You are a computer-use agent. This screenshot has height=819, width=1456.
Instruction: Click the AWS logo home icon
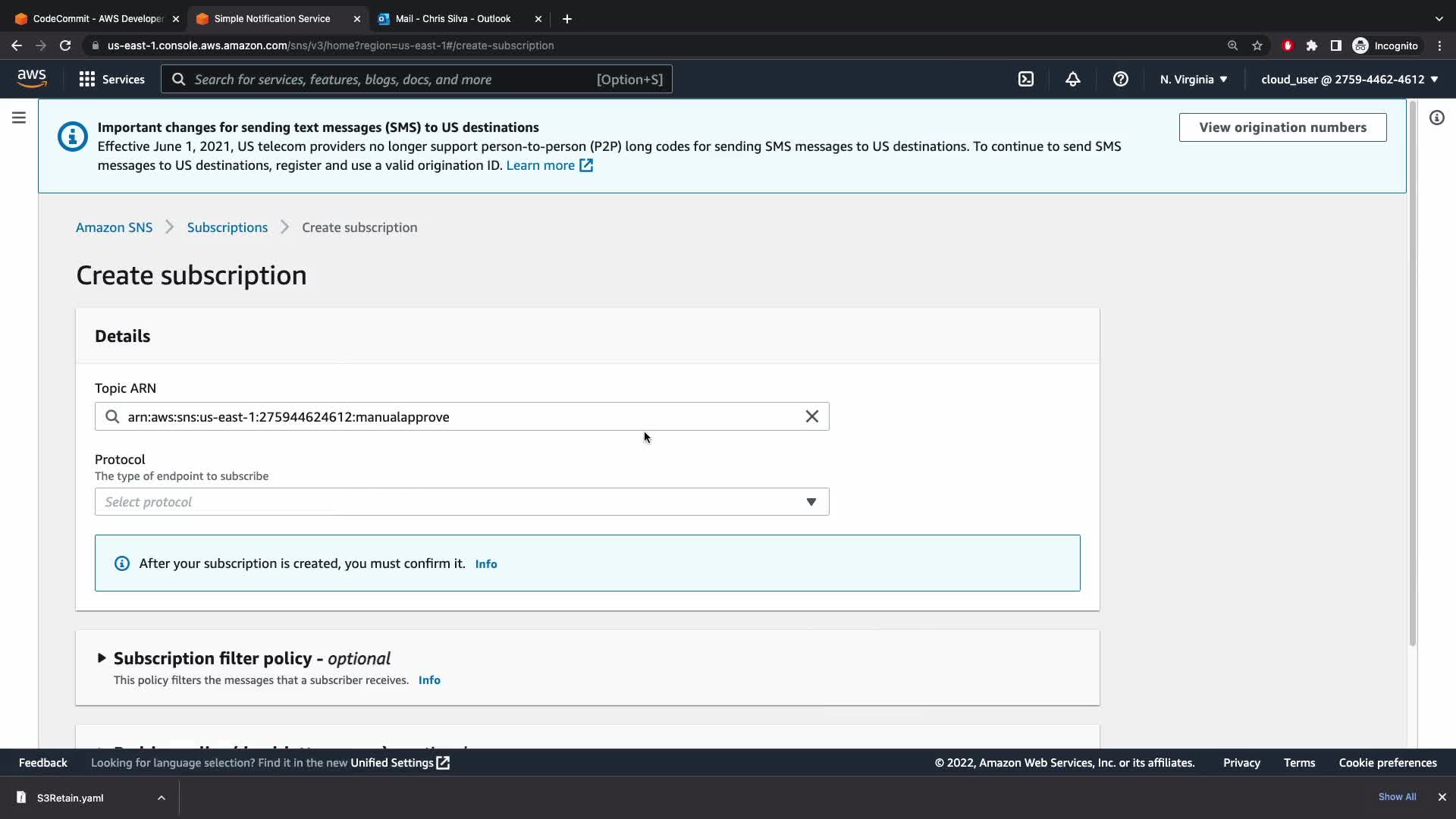pos(32,79)
